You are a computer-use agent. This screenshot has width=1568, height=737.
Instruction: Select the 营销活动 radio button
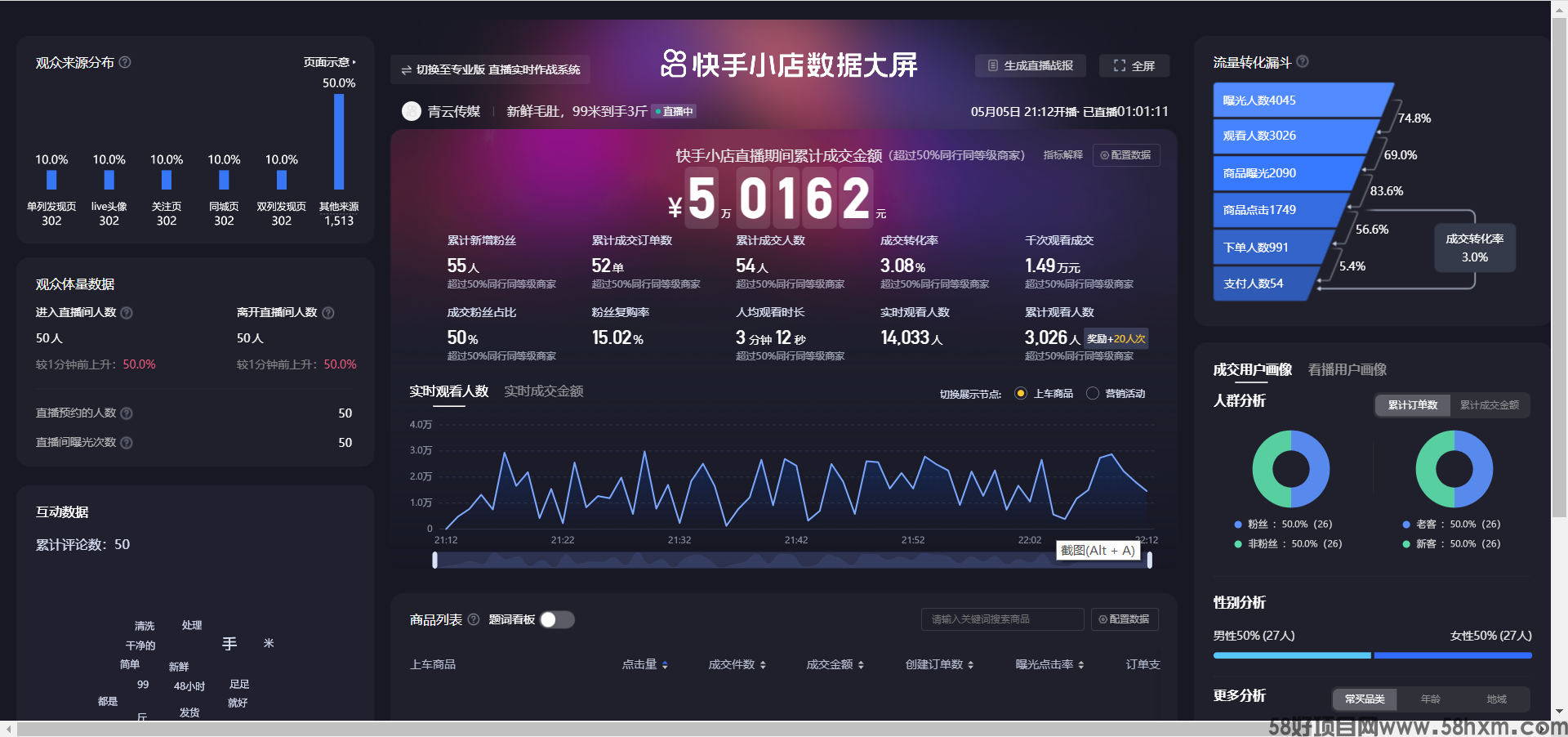(x=1093, y=394)
